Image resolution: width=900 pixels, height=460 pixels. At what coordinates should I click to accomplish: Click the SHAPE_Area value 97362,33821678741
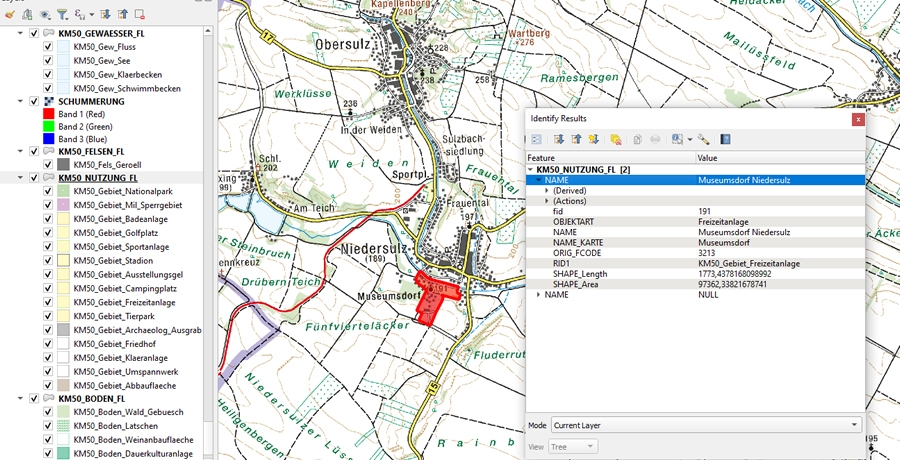732,284
